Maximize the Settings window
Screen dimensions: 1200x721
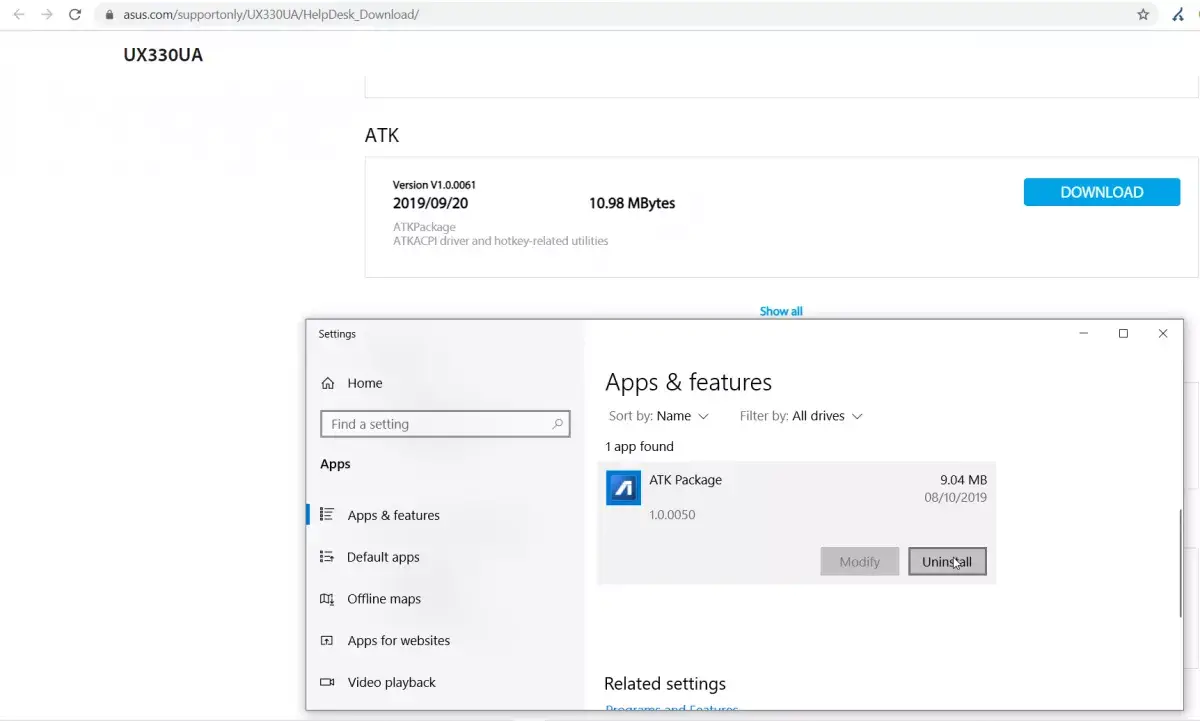click(1123, 334)
